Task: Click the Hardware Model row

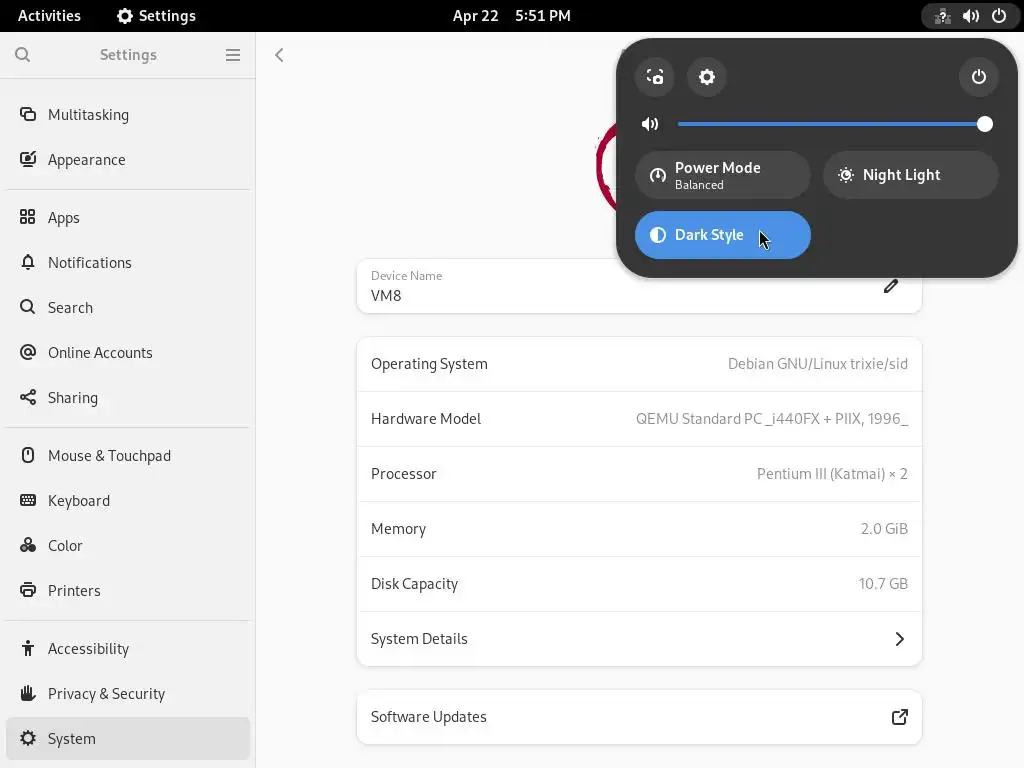Action: [639, 419]
